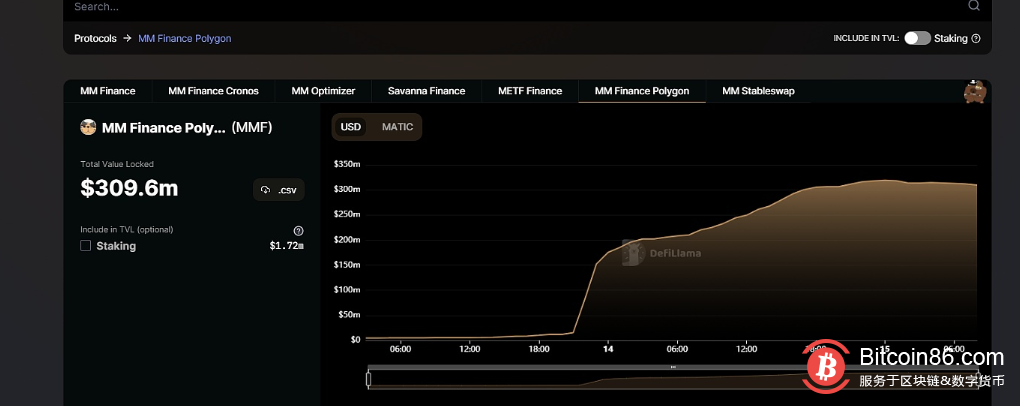Click the llama mascot icon at tab row end
The height and width of the screenshot is (406, 1020).
click(x=975, y=91)
